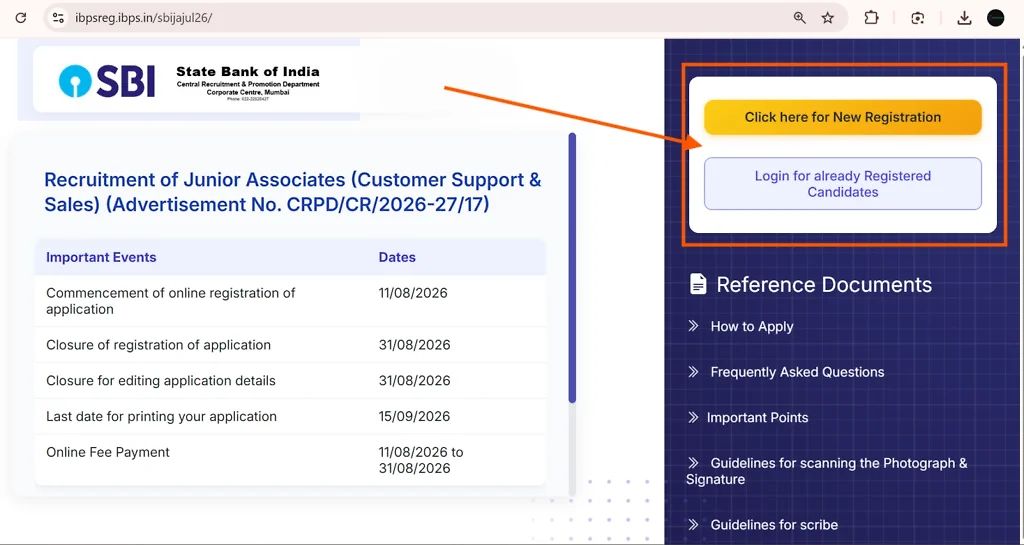
Task: Open the browser downloads icon
Action: 964,18
